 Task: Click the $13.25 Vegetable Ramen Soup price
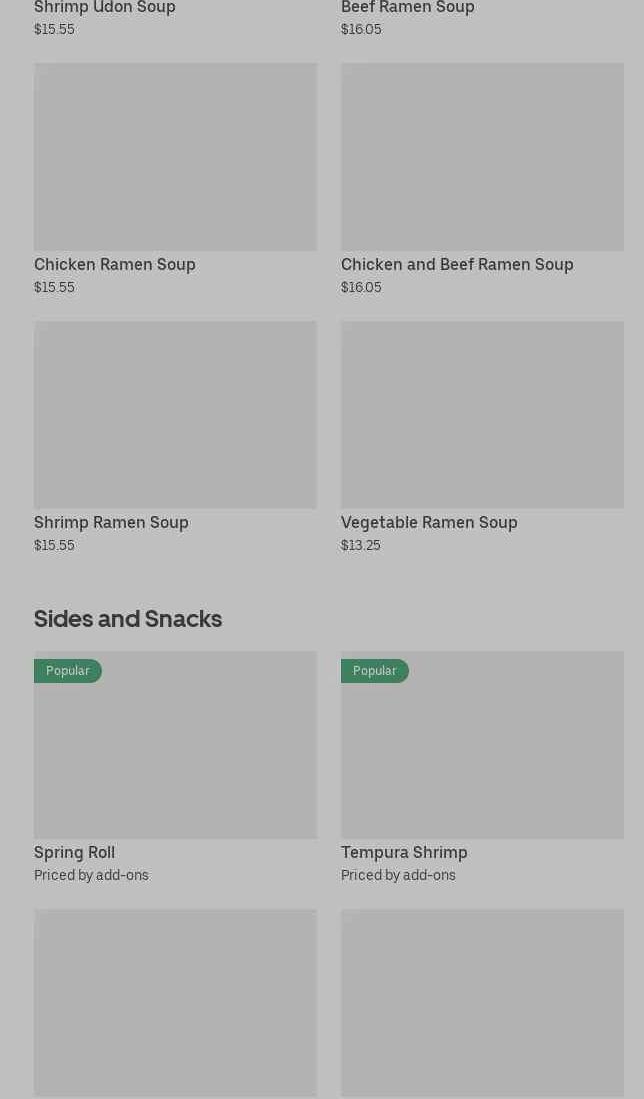361,545
